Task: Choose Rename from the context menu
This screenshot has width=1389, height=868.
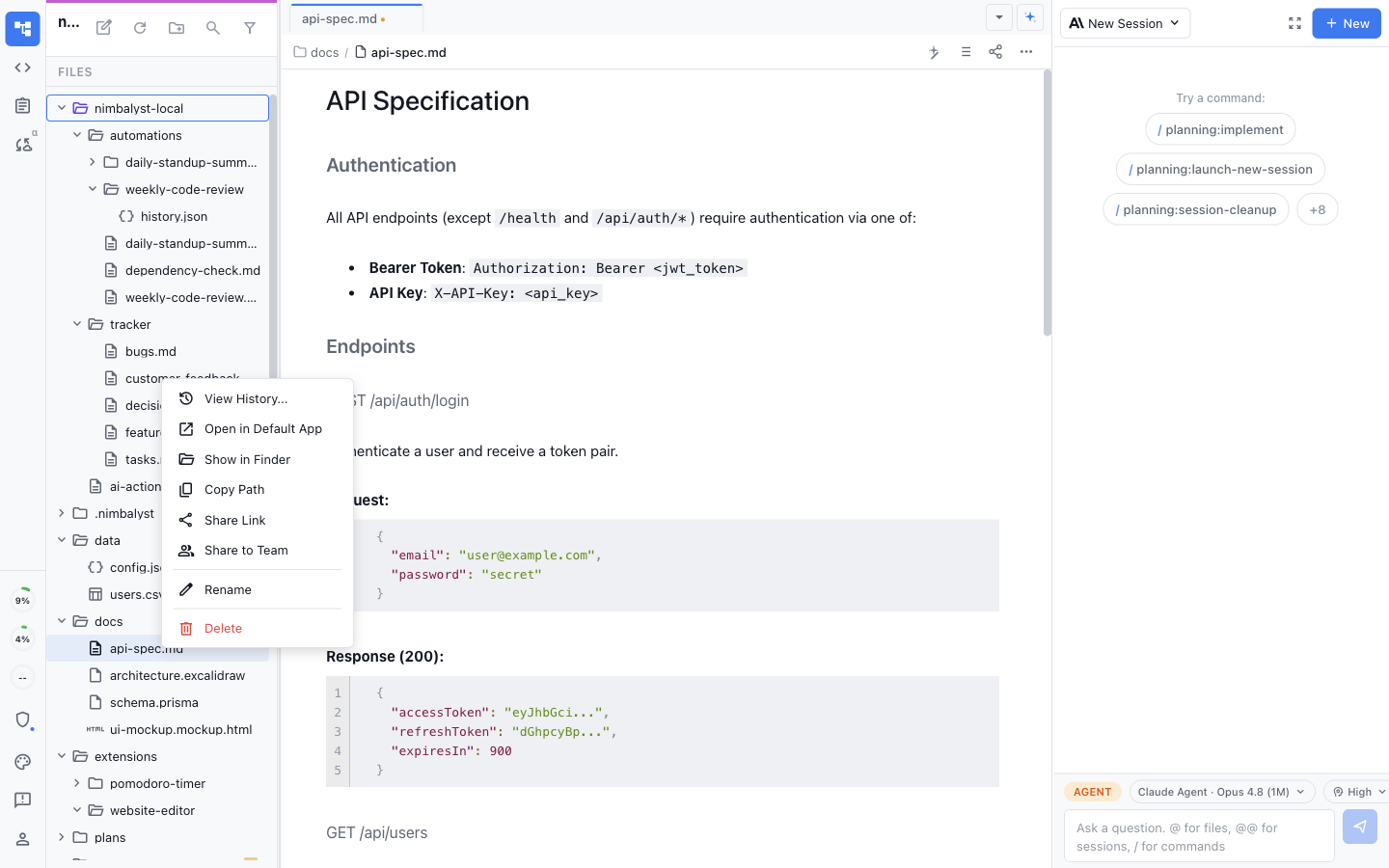Action: [258, 589]
